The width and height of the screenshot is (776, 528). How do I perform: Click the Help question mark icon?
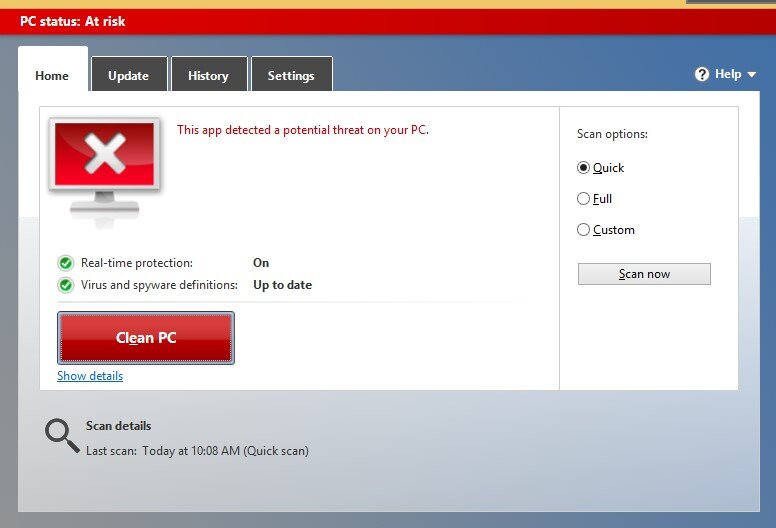[x=702, y=74]
